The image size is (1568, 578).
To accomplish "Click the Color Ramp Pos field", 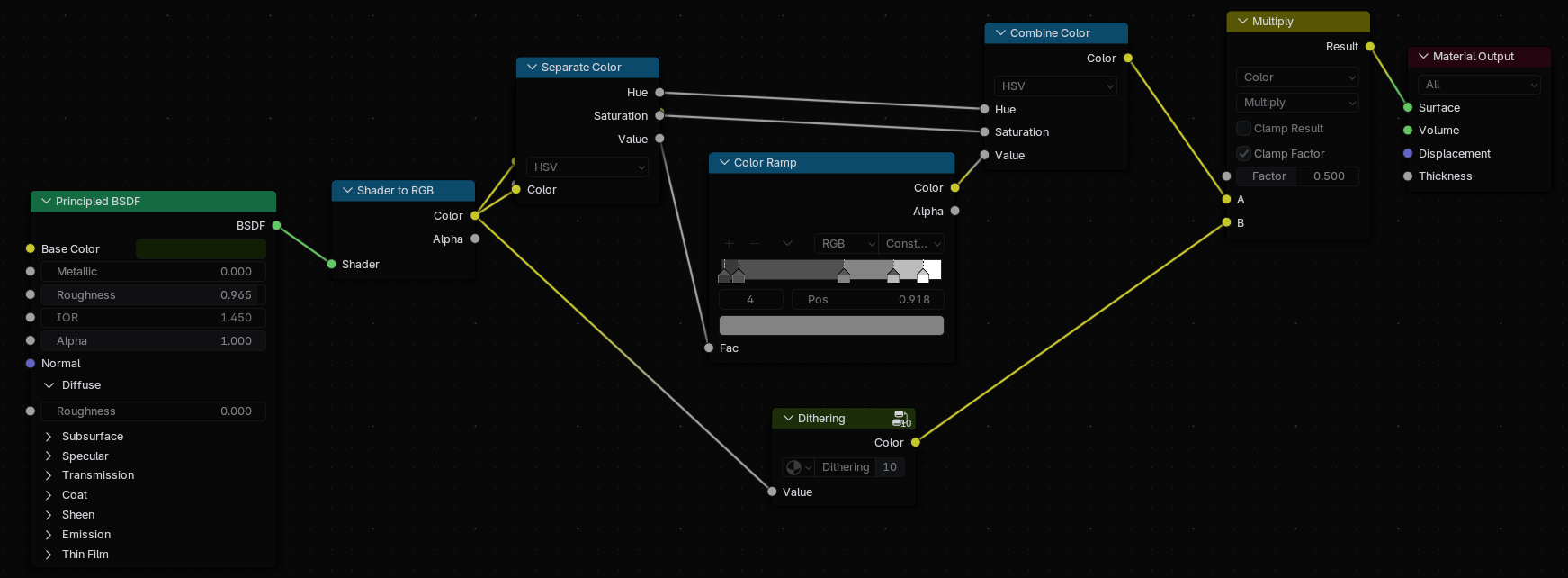I will pos(867,300).
